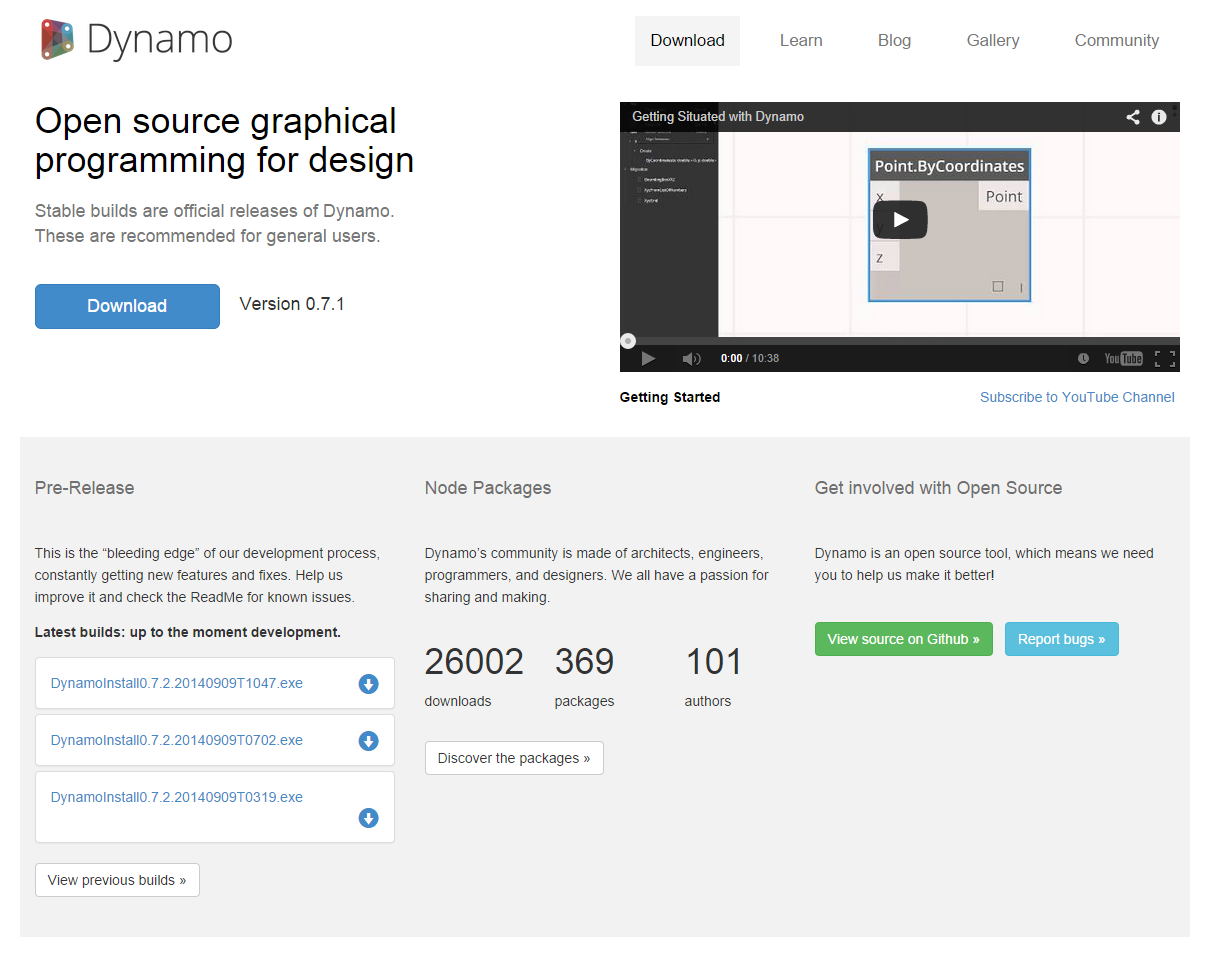Mute the video using the speaker icon
This screenshot has height=955, width=1206.
691,358
